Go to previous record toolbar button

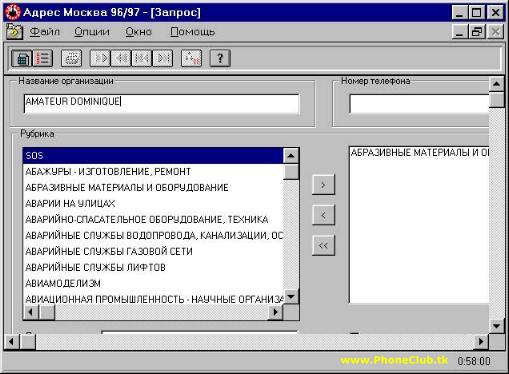[121, 59]
